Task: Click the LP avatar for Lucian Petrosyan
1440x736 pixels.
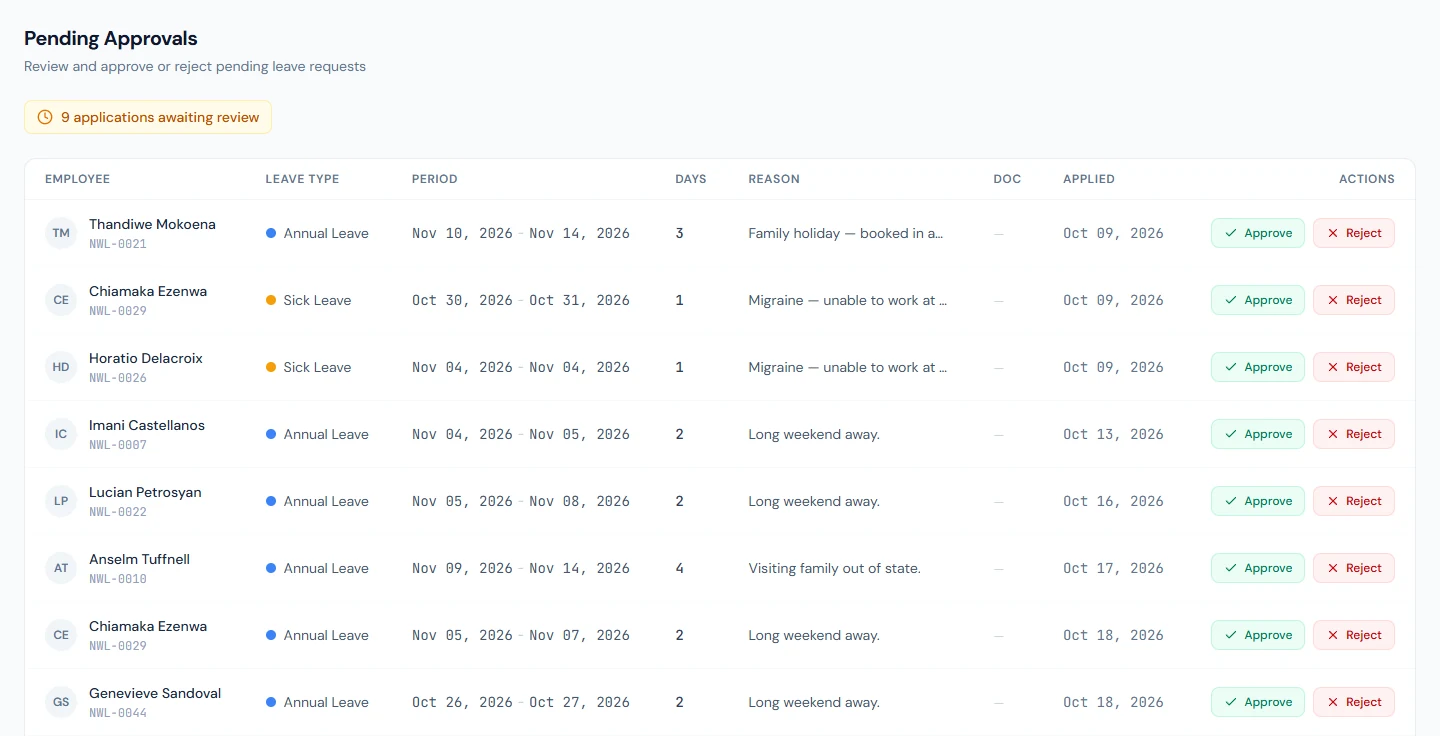Action: [x=61, y=501]
